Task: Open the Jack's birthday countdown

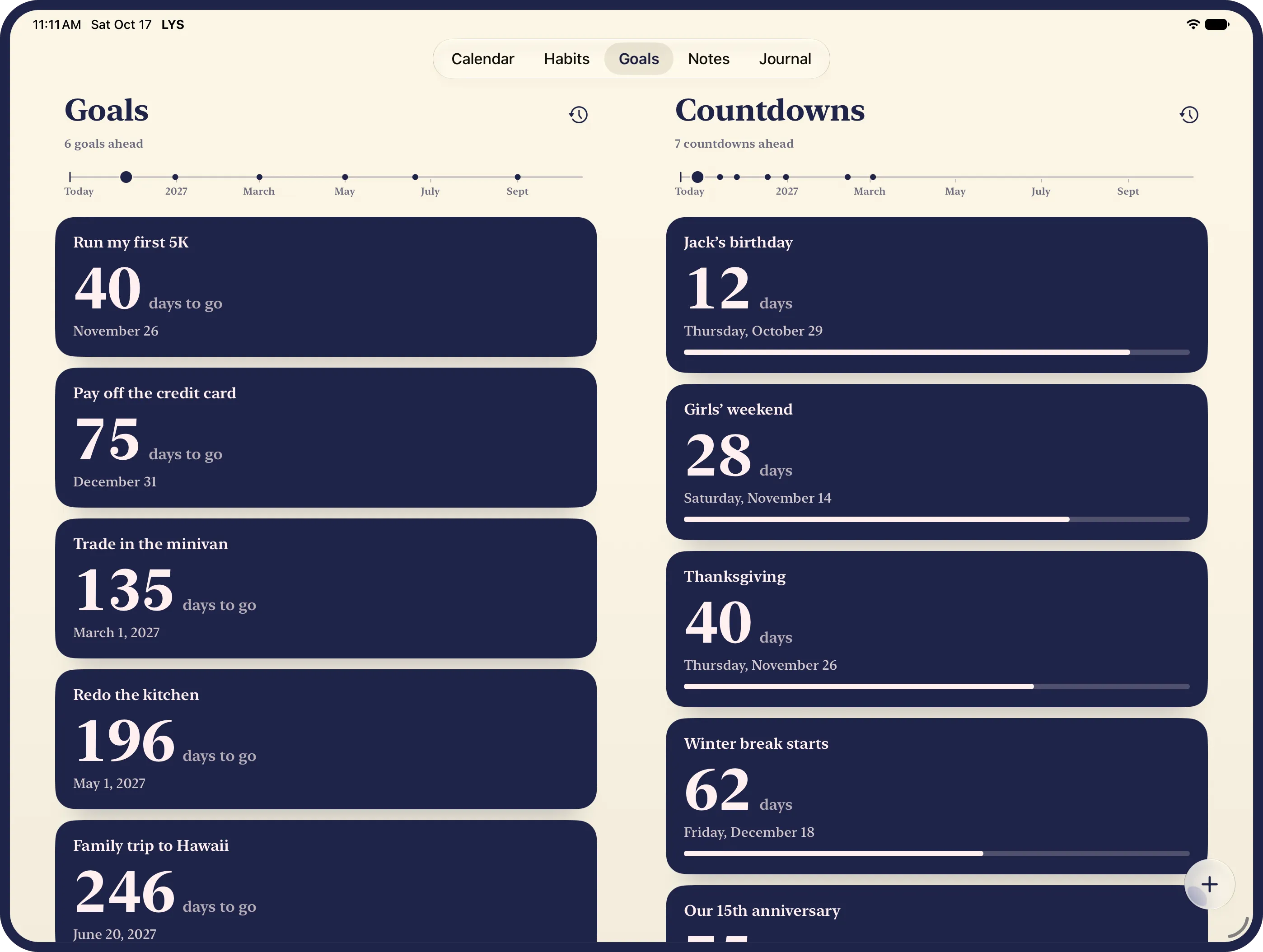Action: pyautogui.click(x=936, y=294)
